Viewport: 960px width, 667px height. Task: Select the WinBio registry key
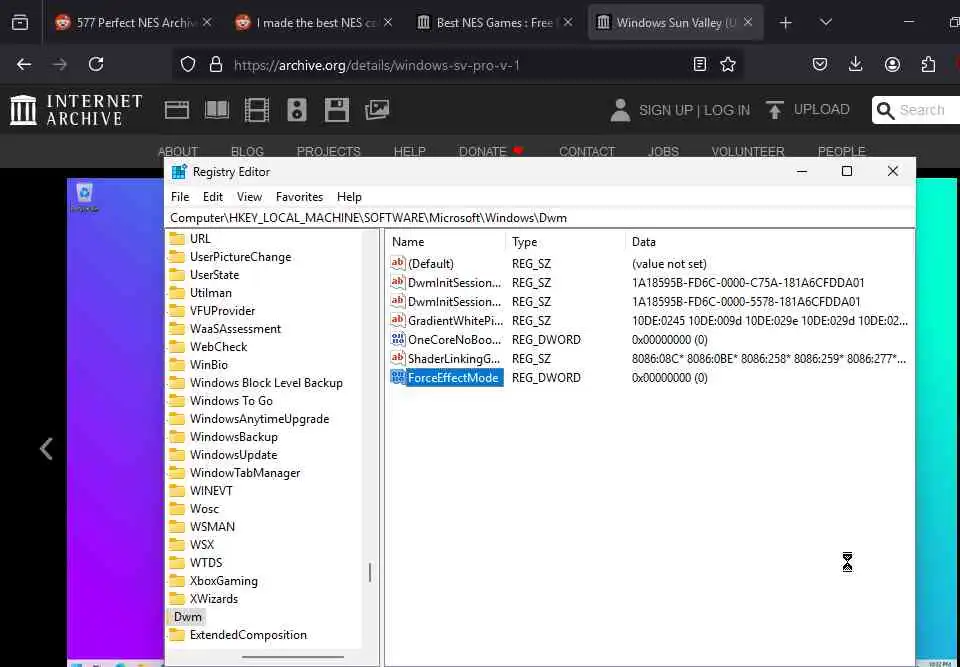point(208,365)
